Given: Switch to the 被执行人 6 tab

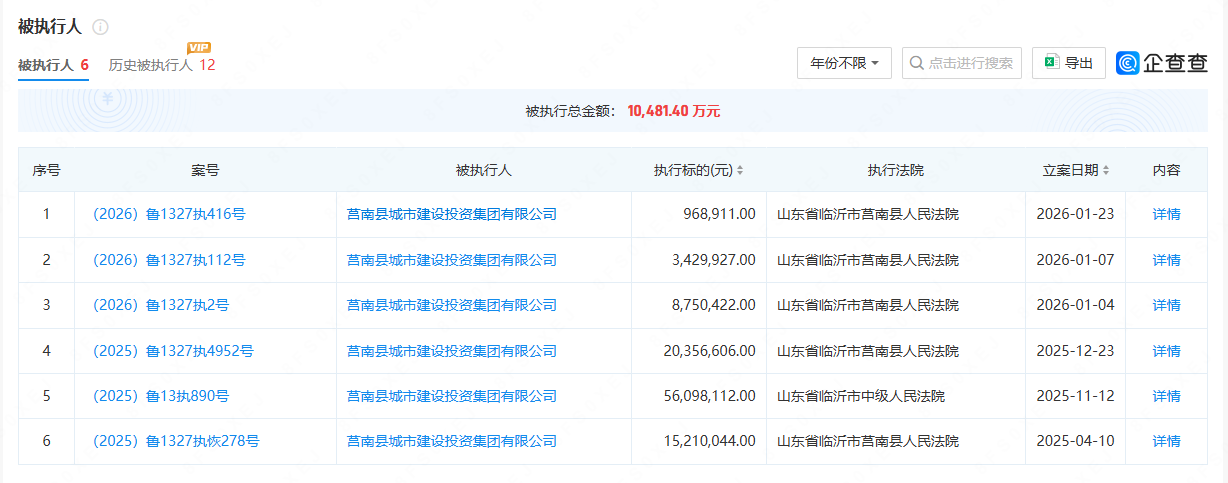Looking at the screenshot, I should coord(53,65).
